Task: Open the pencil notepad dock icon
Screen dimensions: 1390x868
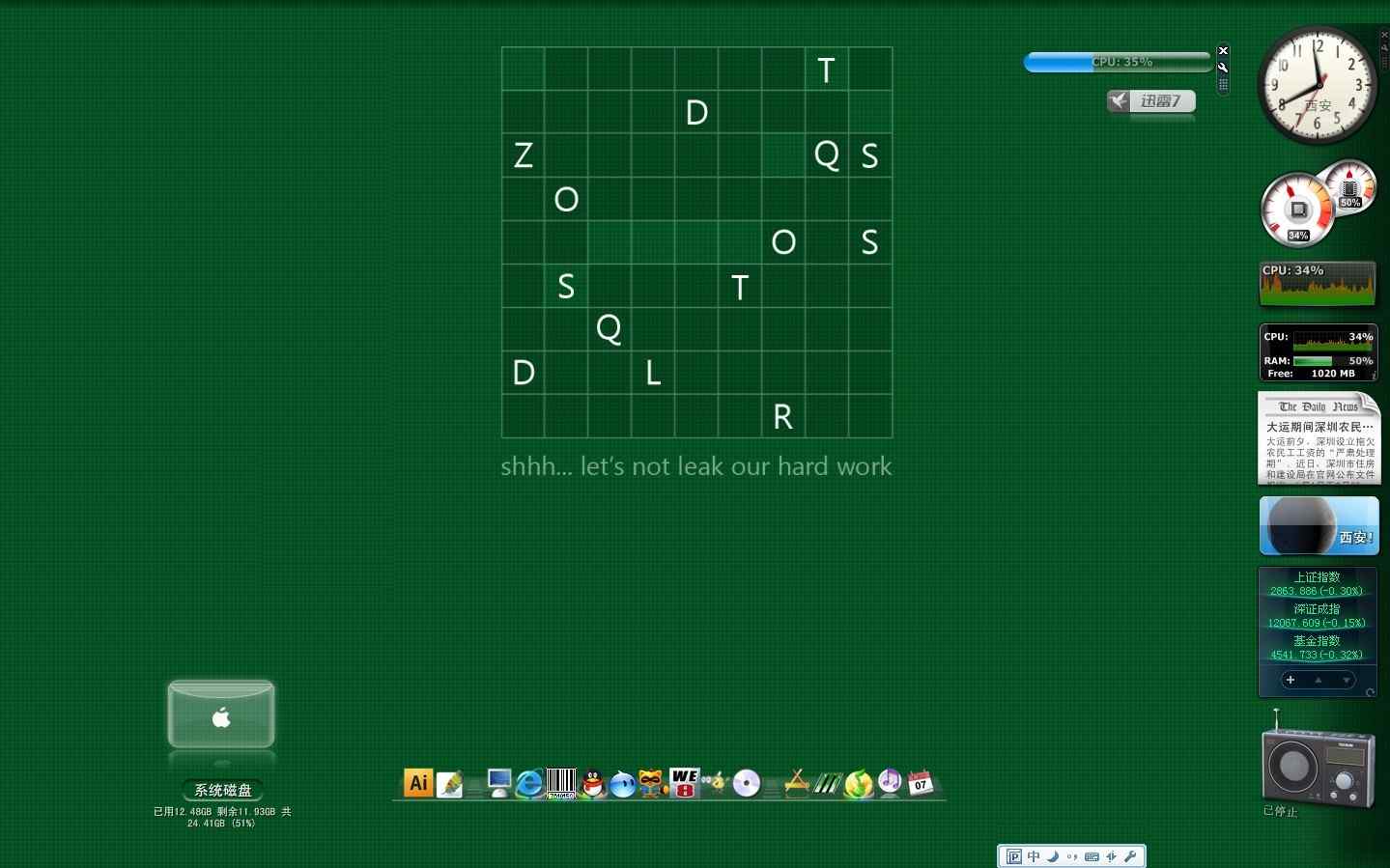Action: [x=449, y=784]
